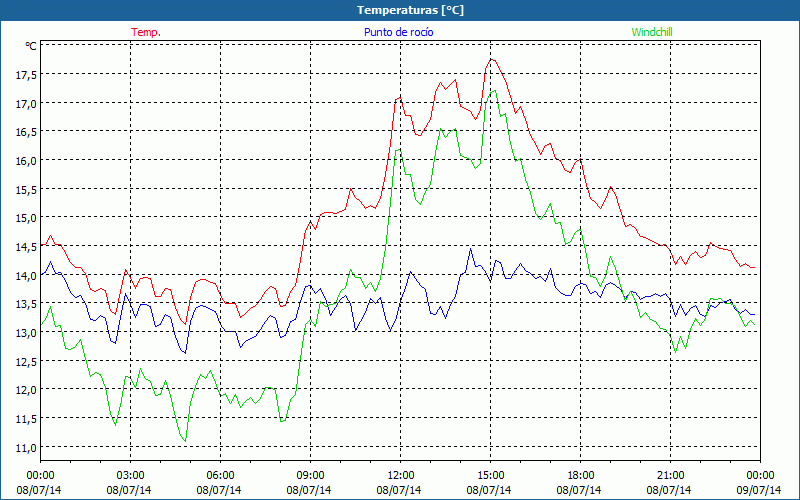
Task: Click the 17,5 y-axis value
Action: pos(26,75)
